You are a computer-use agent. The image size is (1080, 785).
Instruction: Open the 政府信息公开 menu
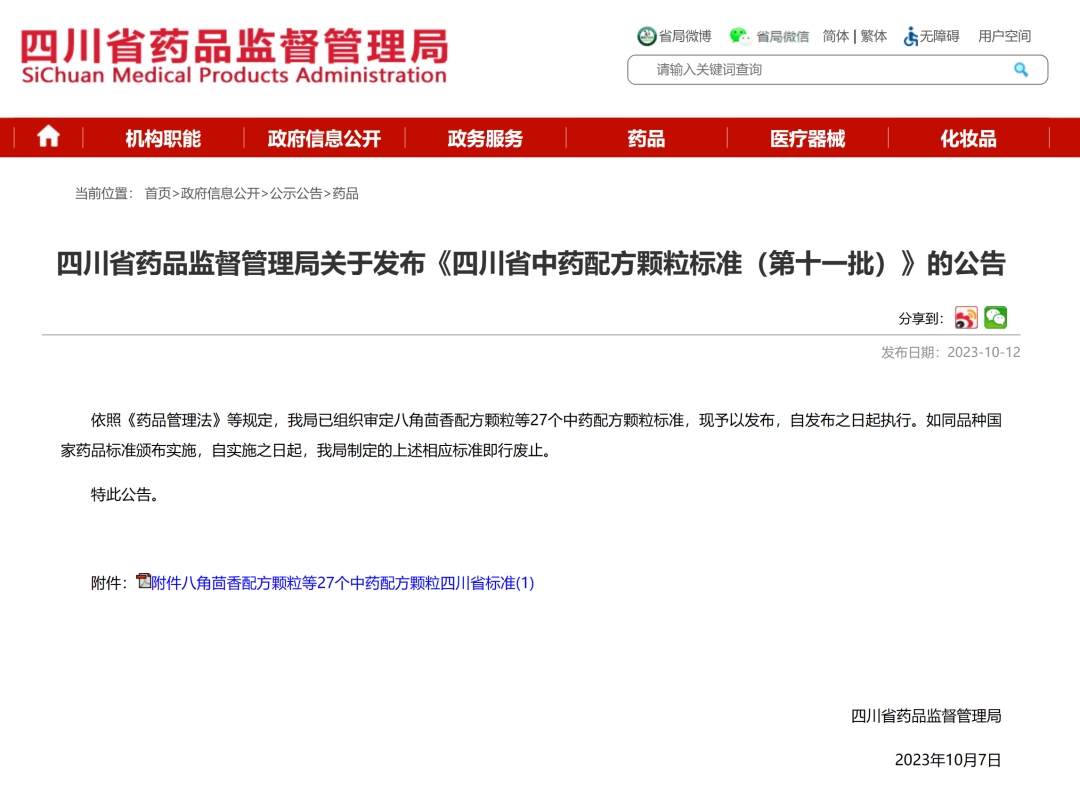click(x=324, y=139)
